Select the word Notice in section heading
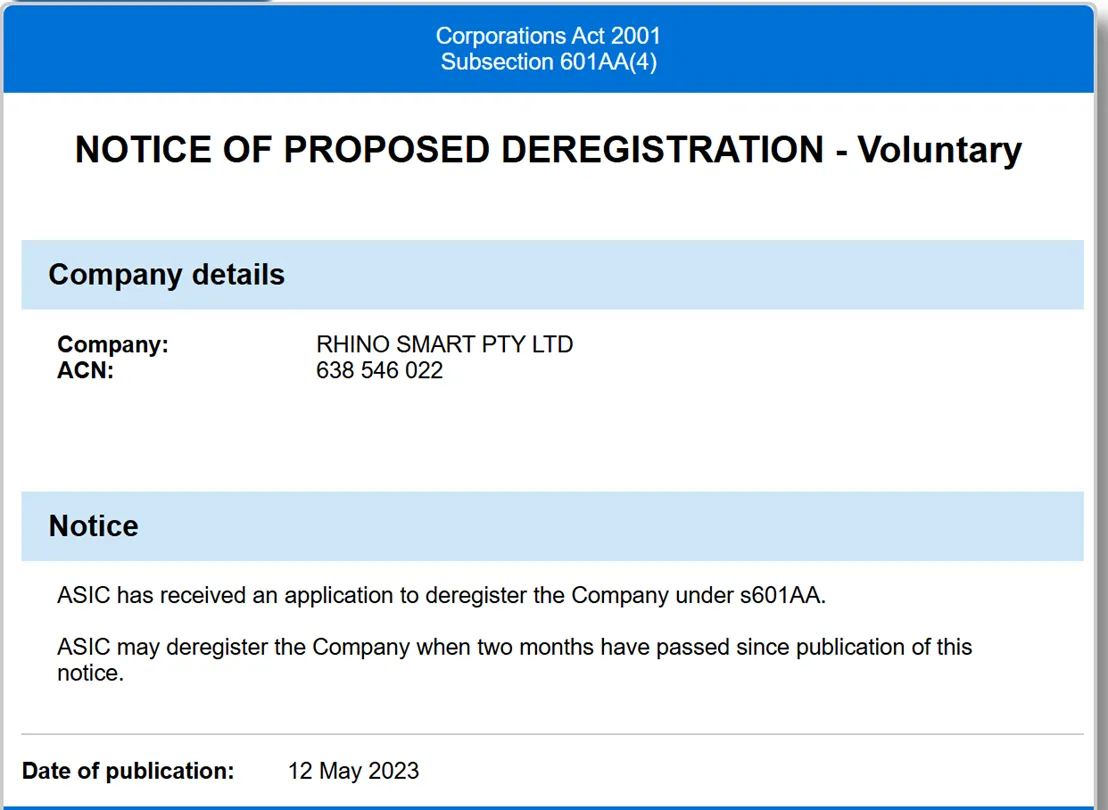 [x=93, y=526]
